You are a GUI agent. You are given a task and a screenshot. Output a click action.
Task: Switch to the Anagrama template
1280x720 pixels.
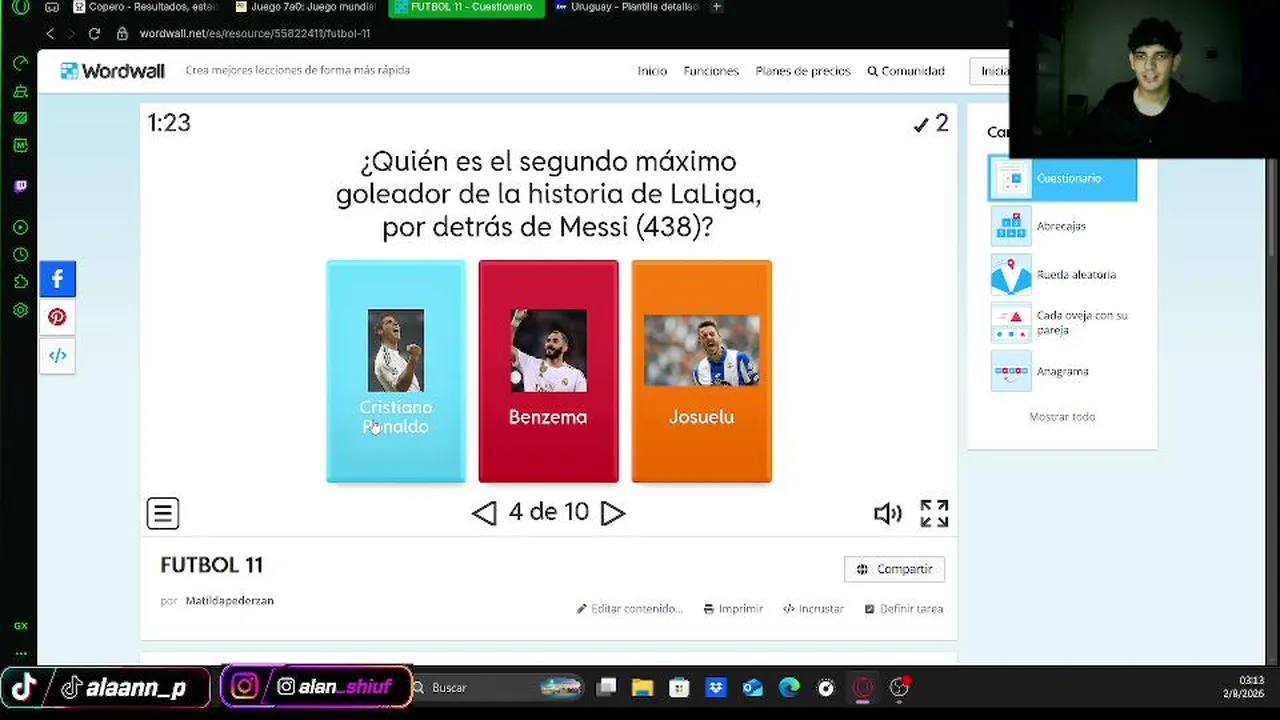click(1062, 371)
